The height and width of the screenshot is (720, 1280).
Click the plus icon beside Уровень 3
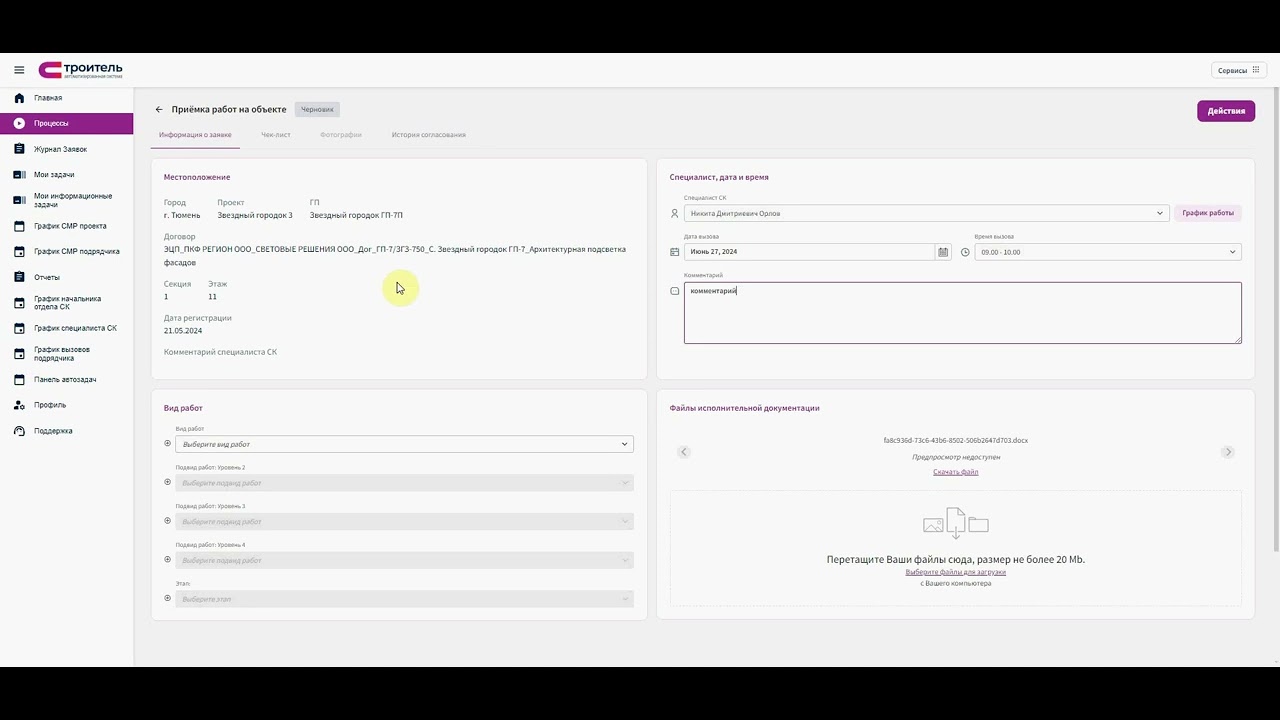pyautogui.click(x=167, y=521)
